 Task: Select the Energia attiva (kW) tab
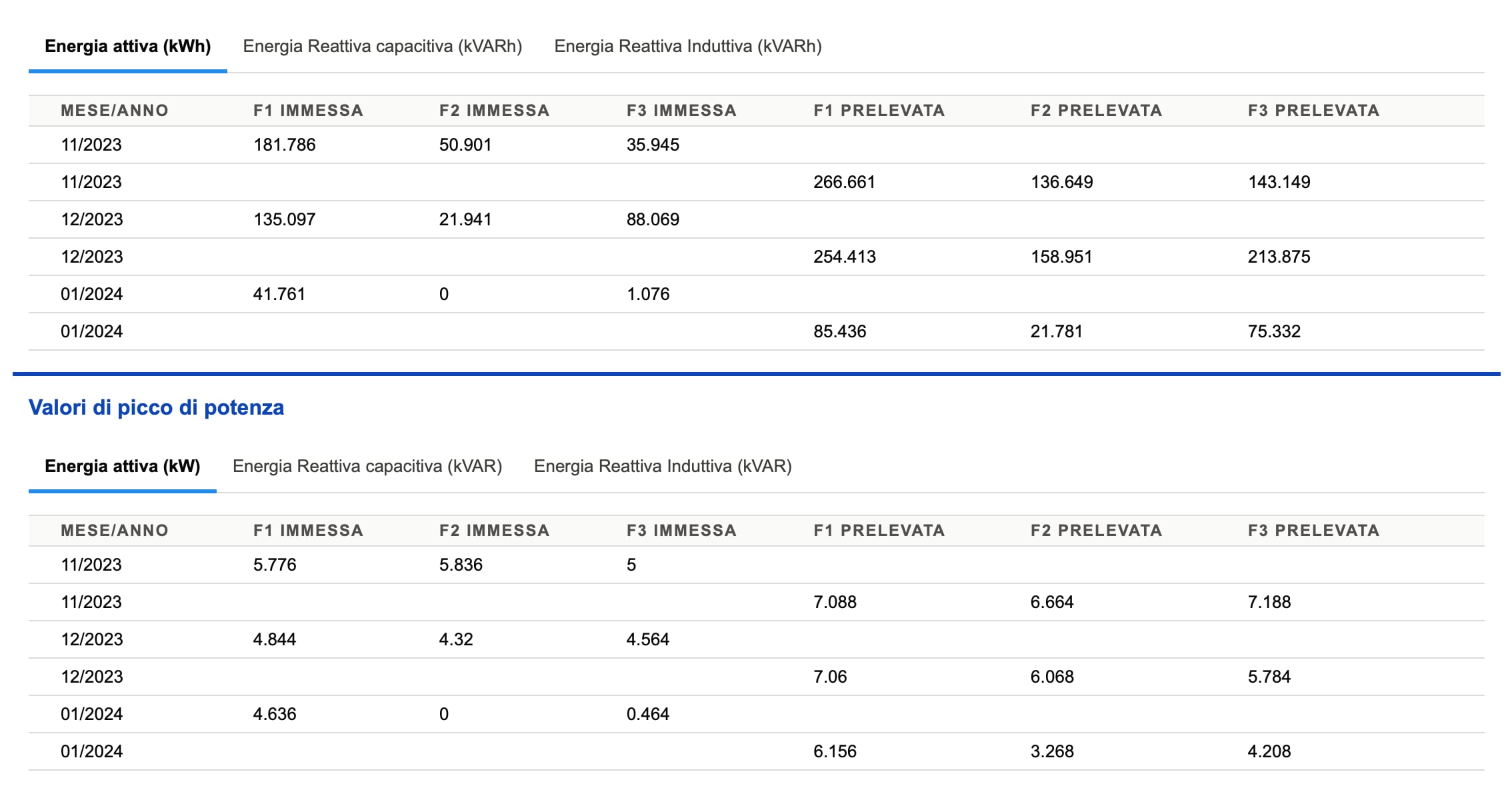point(122,466)
